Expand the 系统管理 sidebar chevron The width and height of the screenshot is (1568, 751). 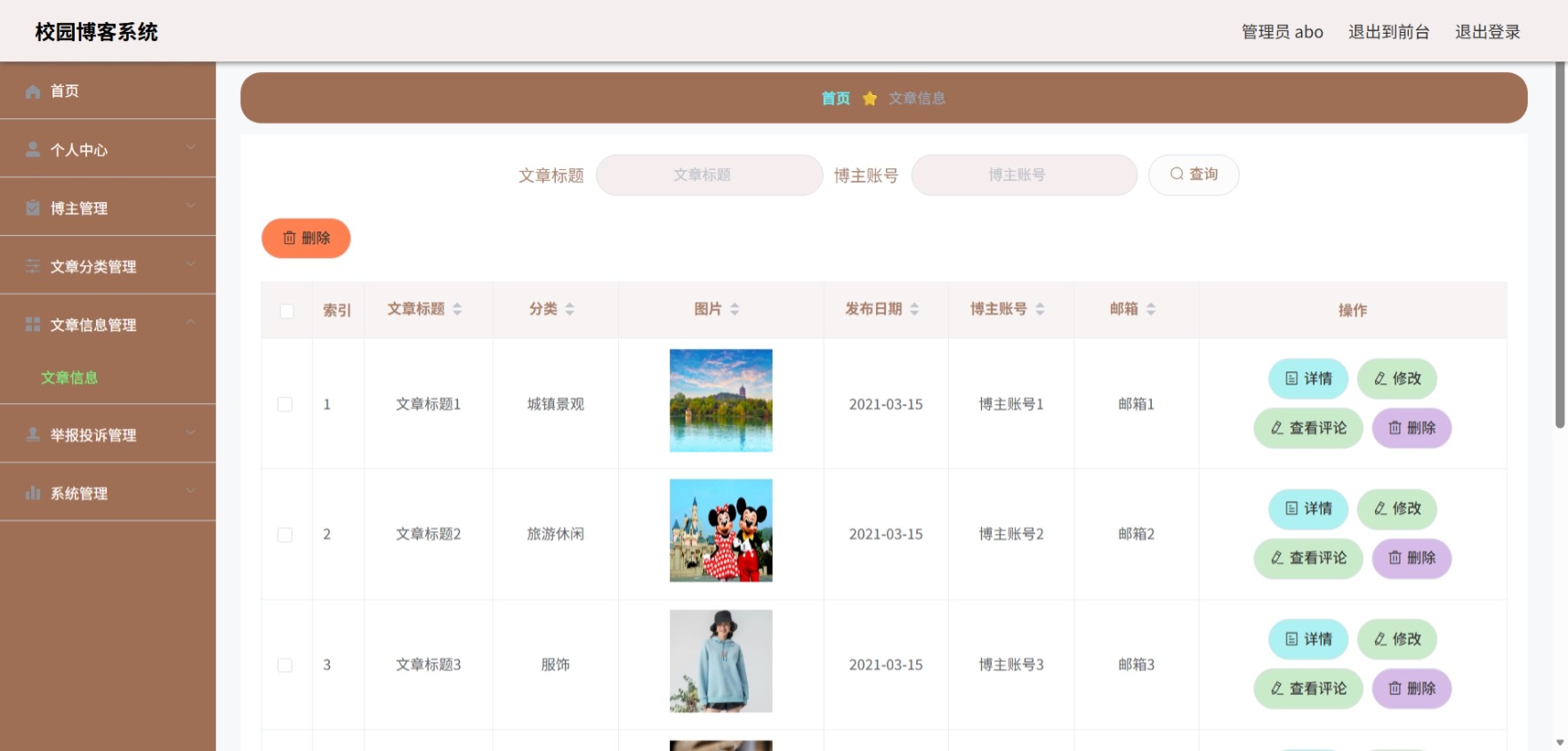click(x=190, y=491)
